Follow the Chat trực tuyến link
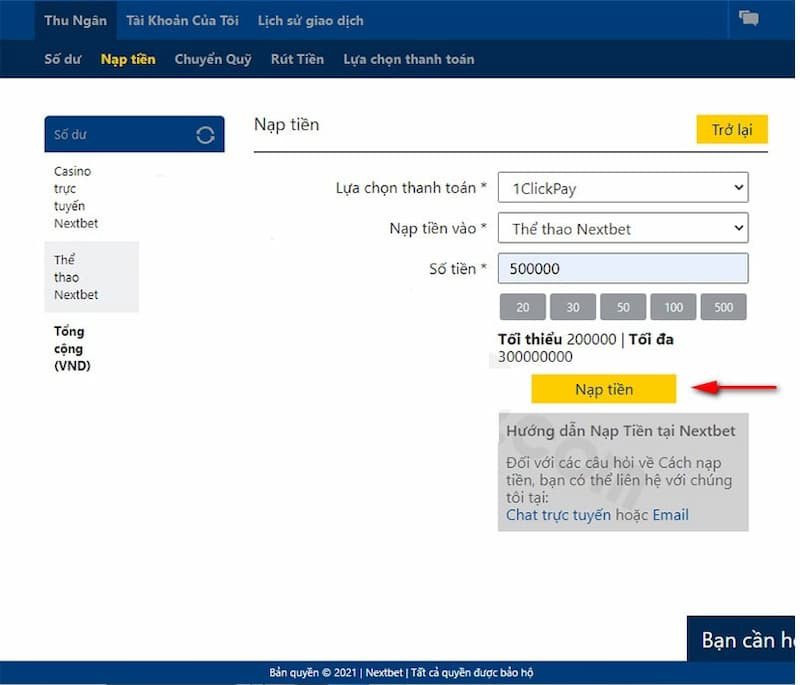 558,515
